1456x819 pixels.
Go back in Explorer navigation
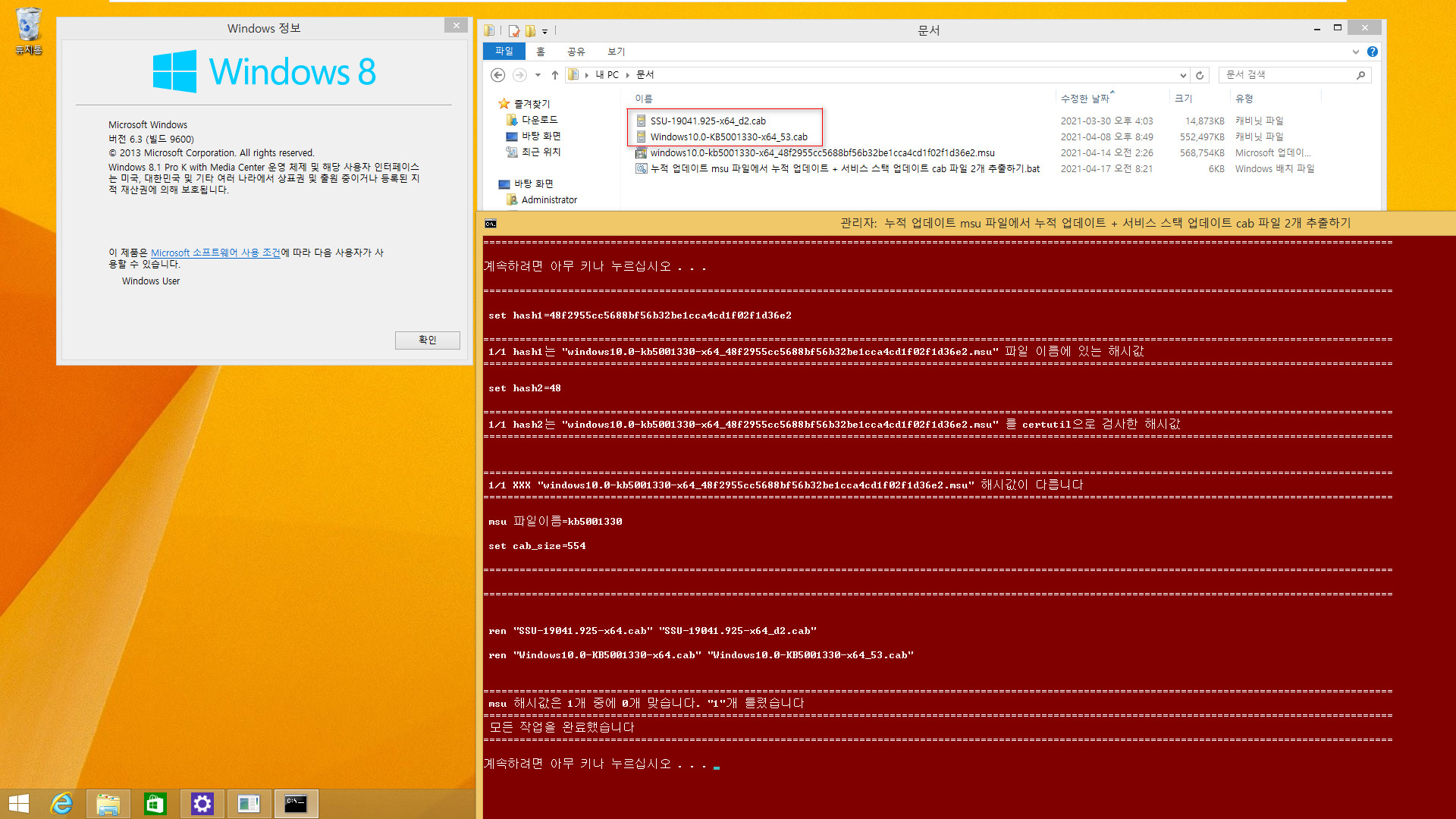(497, 74)
